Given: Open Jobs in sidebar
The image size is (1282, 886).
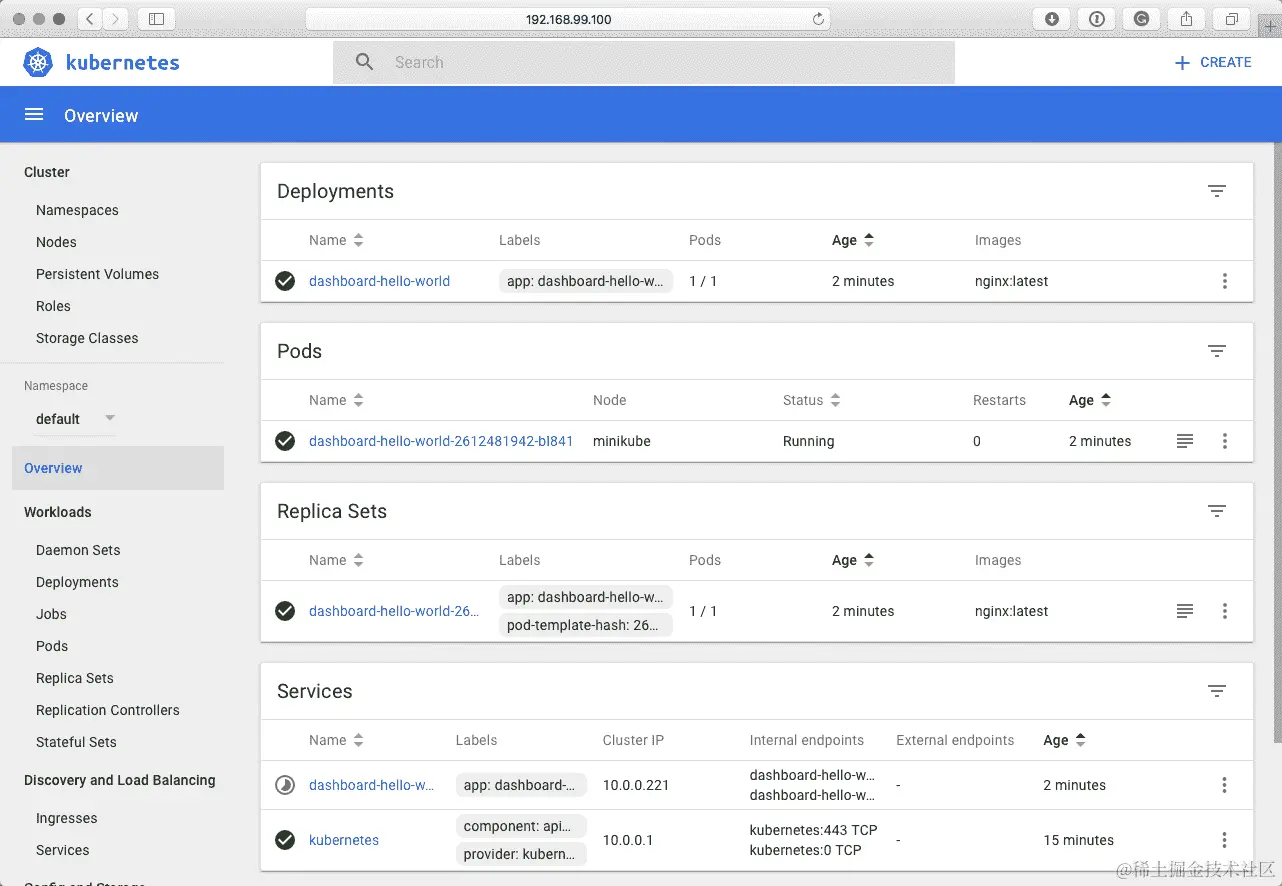Looking at the screenshot, I should (x=51, y=614).
